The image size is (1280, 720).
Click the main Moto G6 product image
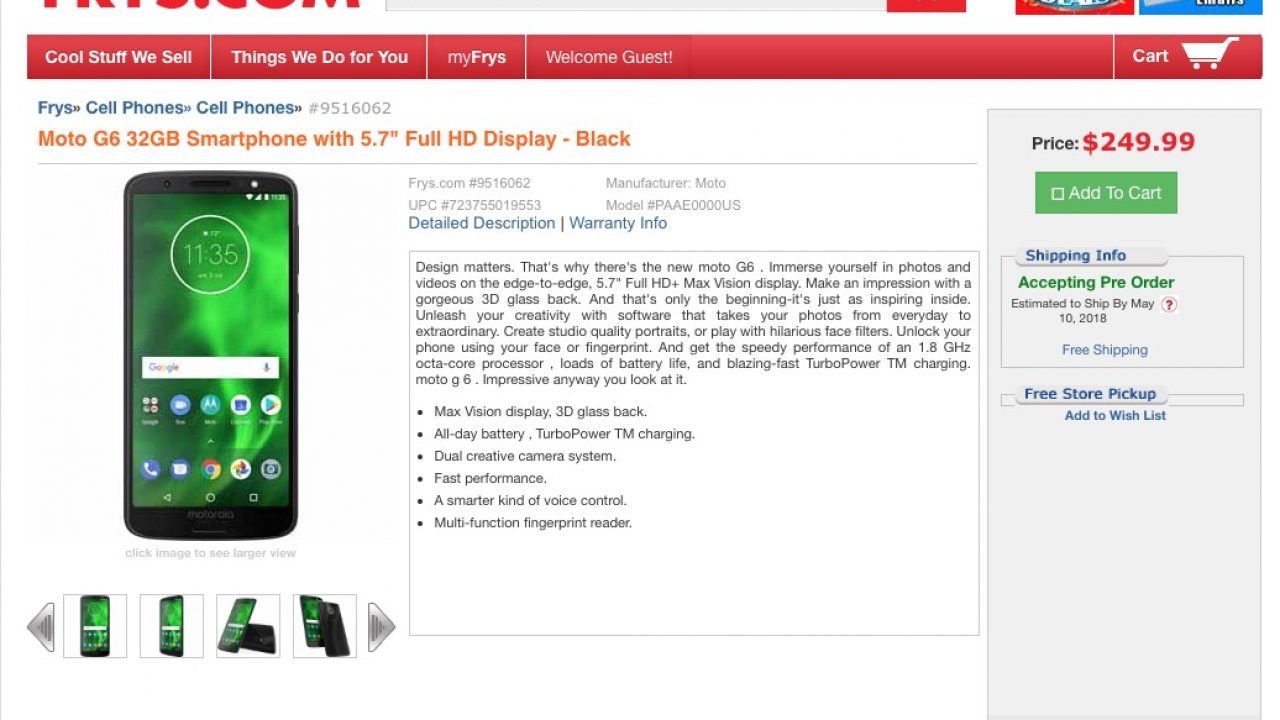(x=211, y=356)
